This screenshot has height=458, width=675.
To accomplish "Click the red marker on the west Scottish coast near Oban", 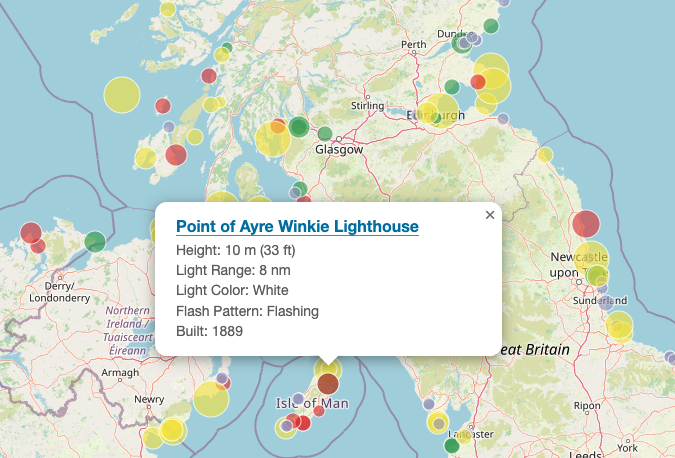I will (x=209, y=76).
